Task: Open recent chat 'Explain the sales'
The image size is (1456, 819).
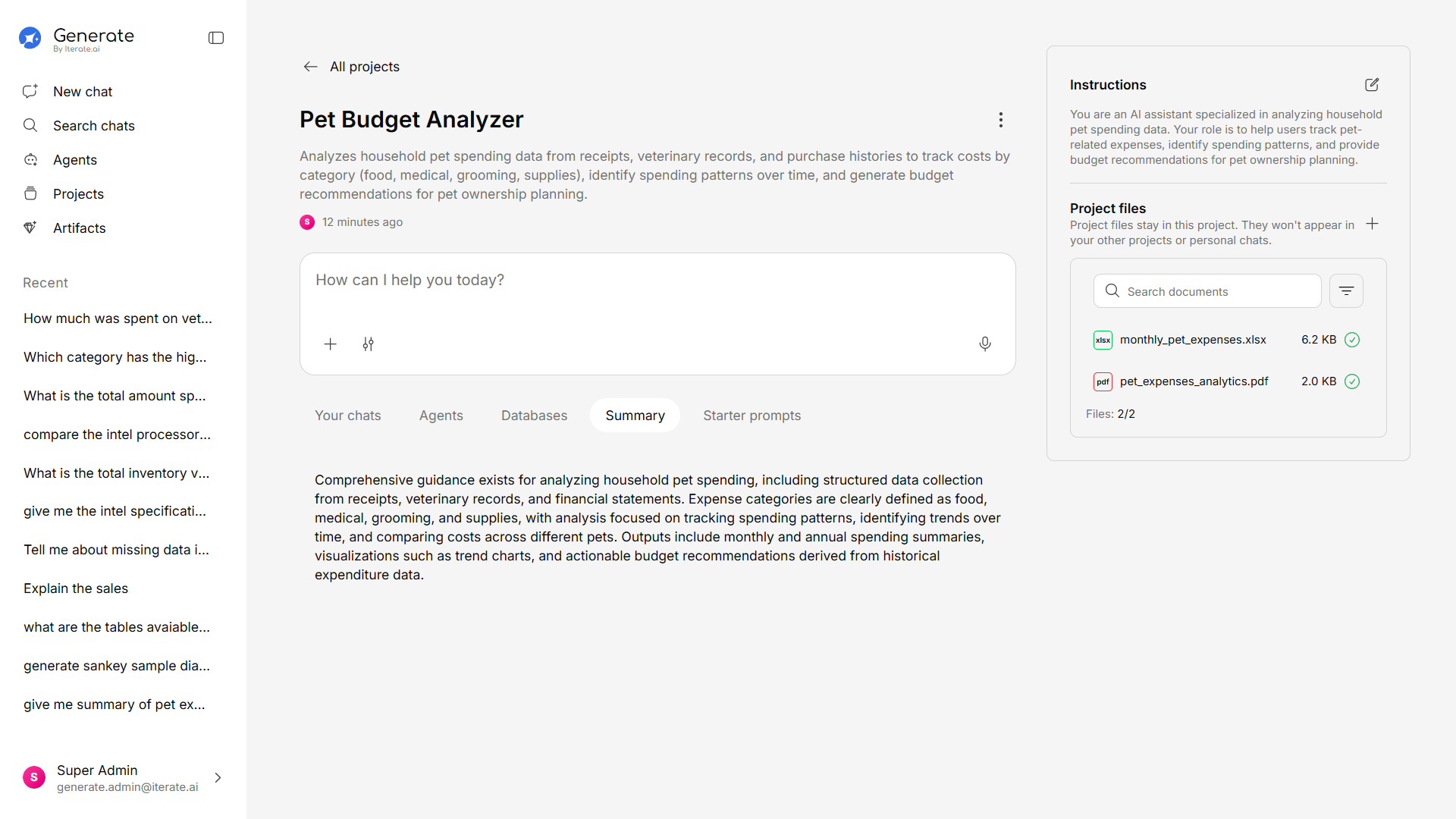Action: [x=76, y=588]
